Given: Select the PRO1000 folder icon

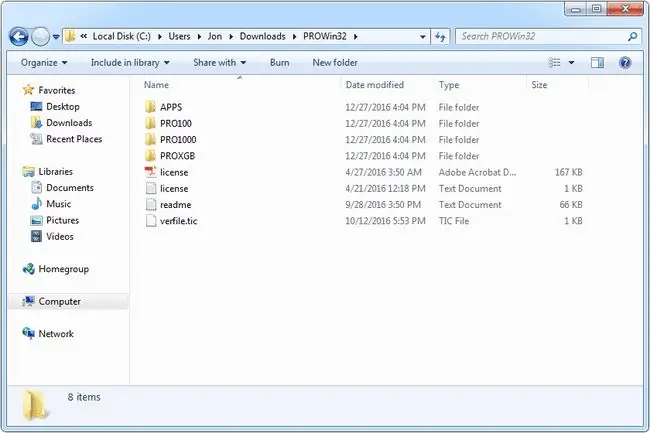Looking at the screenshot, I should (150, 139).
